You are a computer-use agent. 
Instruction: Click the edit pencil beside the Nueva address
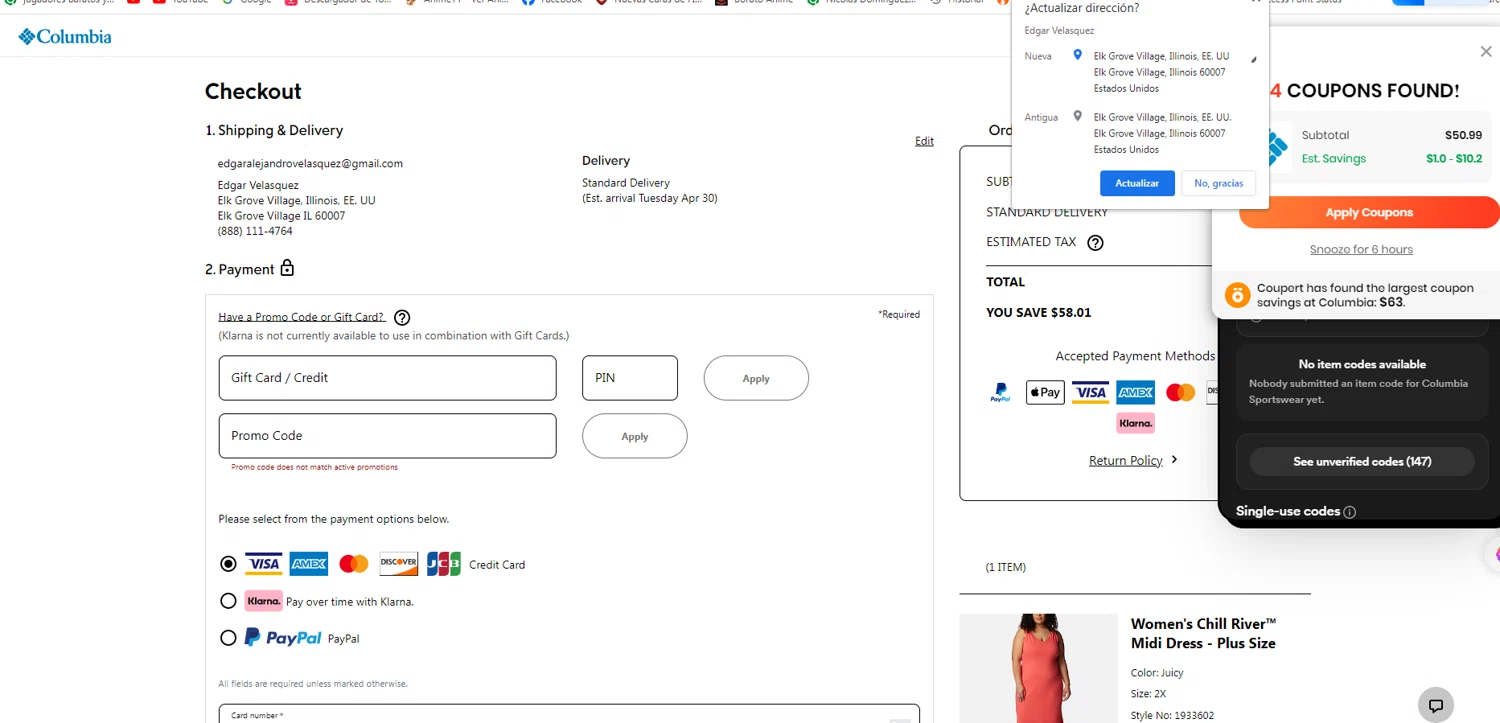coord(1254,59)
